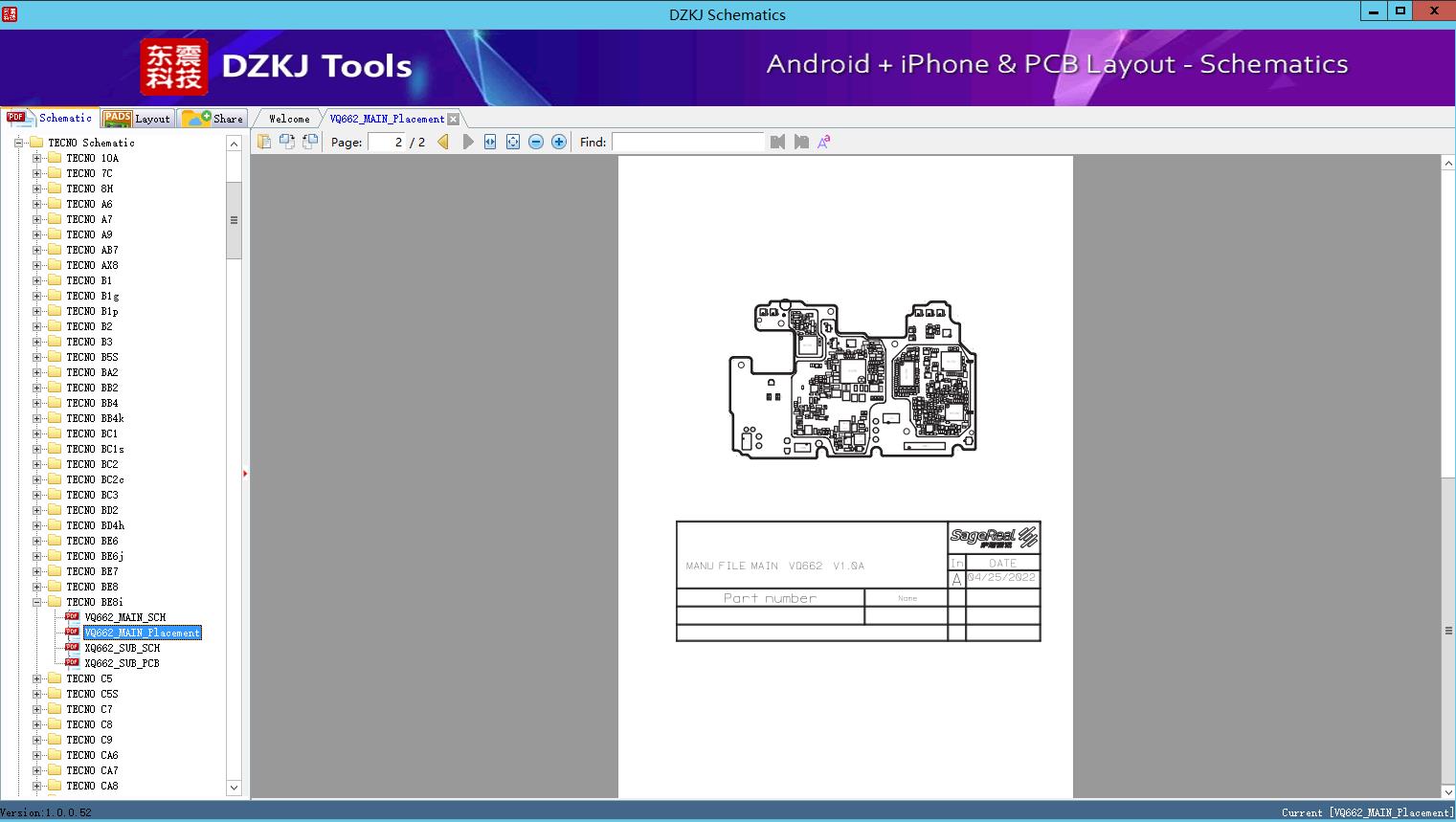This screenshot has width=1456, height=822.
Task: Click the next page arrow
Action: pyautogui.click(x=467, y=142)
